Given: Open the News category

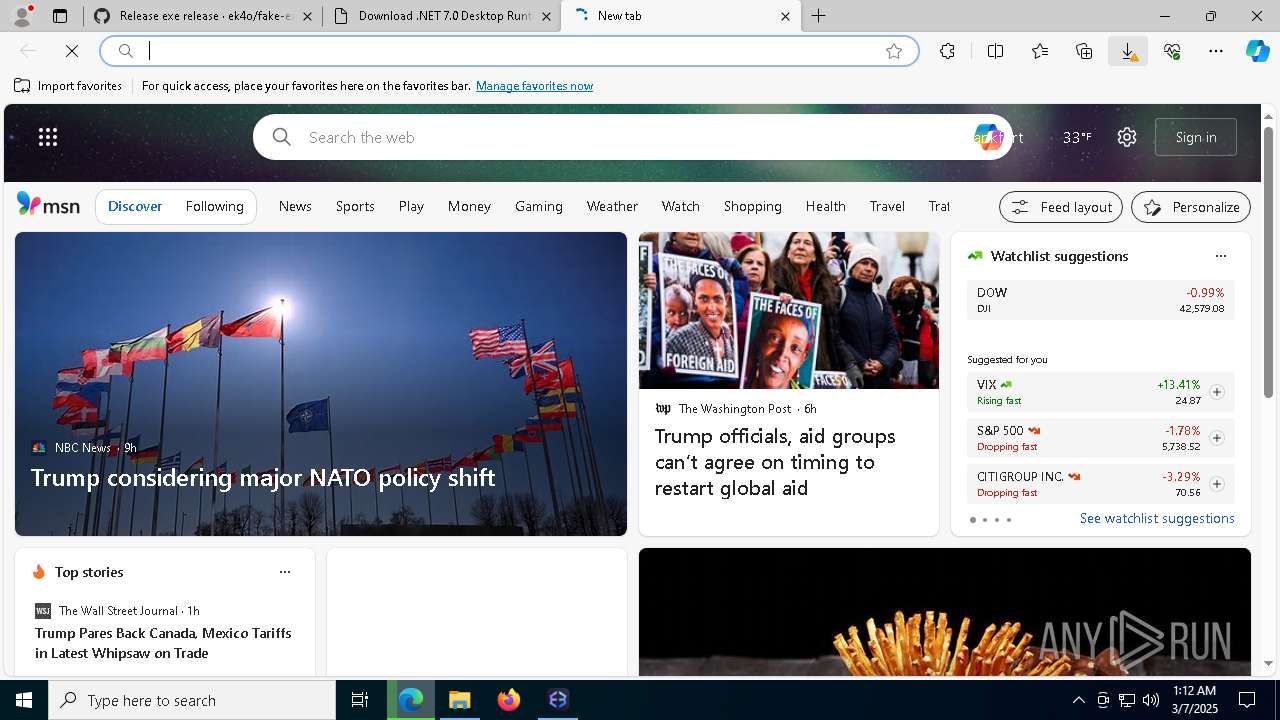Looking at the screenshot, I should pos(295,206).
